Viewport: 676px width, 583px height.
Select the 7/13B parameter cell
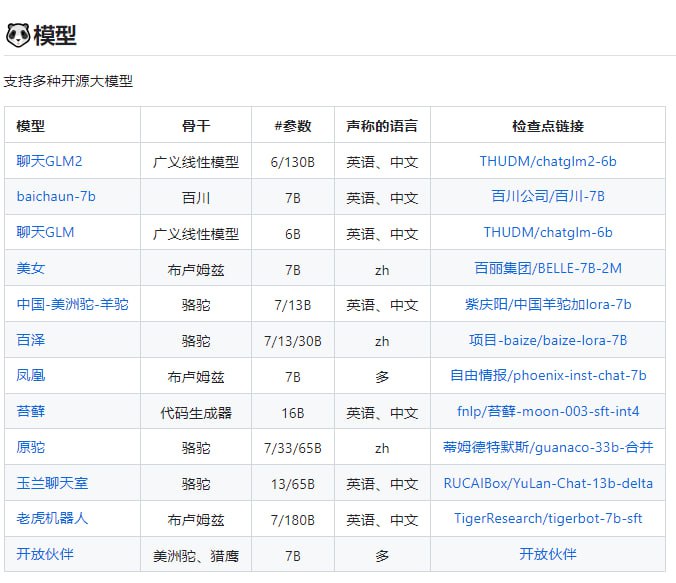tap(293, 305)
